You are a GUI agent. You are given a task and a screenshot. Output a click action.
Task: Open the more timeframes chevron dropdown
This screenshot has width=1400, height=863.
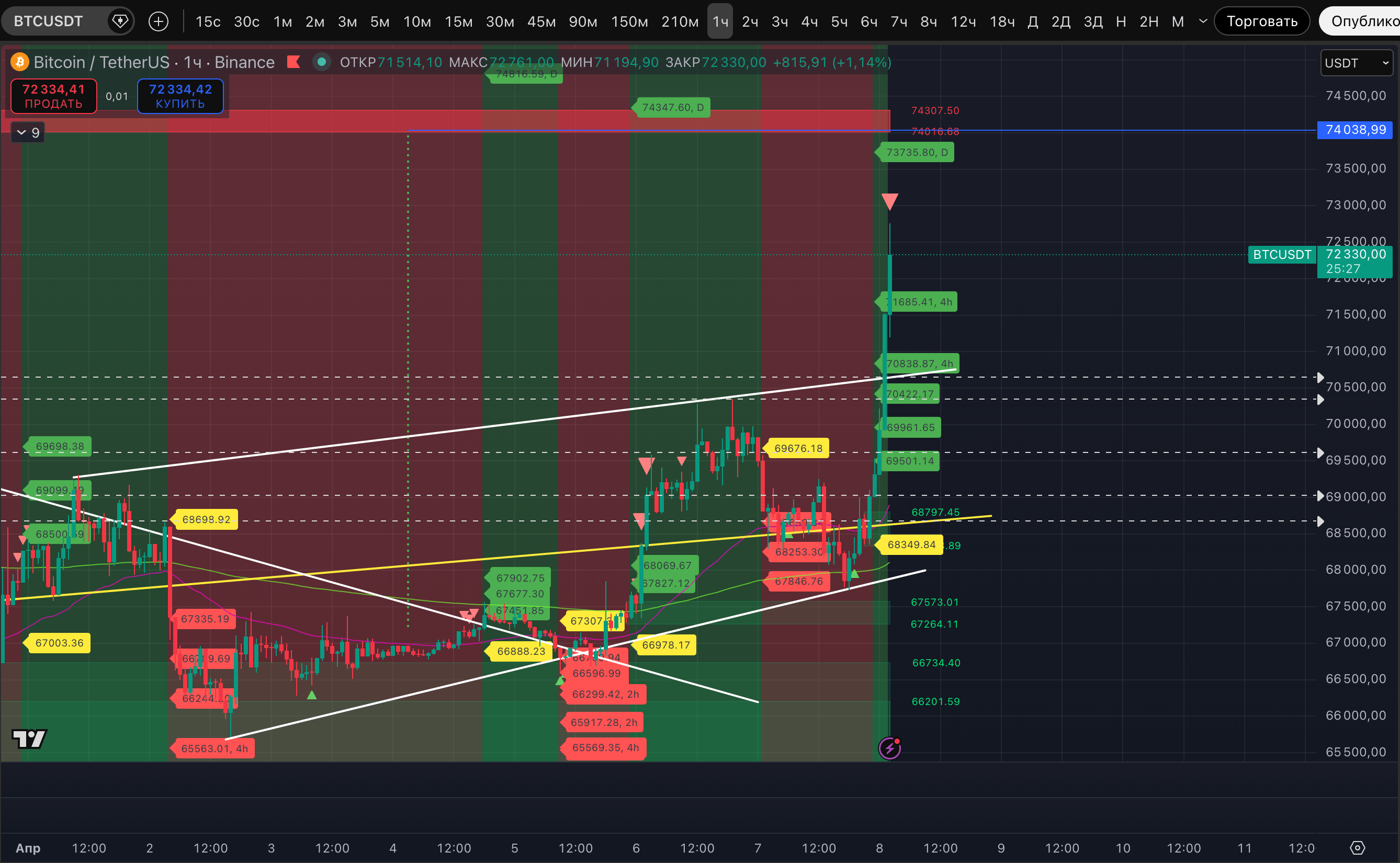point(1203,21)
